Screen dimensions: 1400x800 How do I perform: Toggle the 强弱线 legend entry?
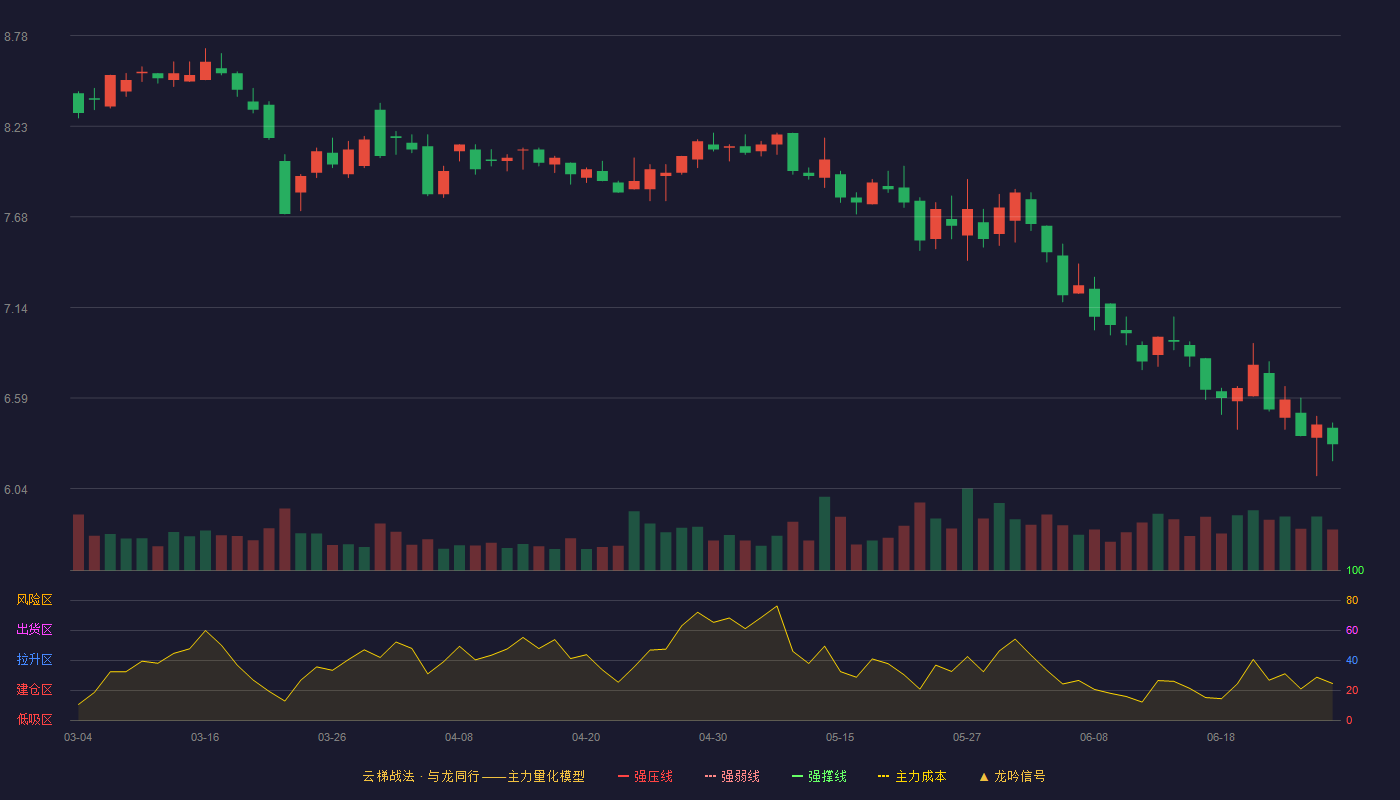coord(732,776)
